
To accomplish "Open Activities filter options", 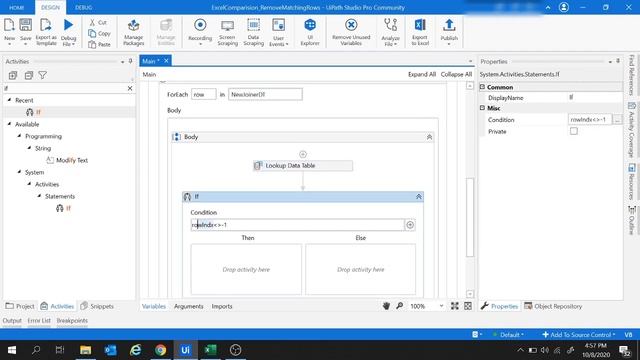I will click(x=42, y=75).
